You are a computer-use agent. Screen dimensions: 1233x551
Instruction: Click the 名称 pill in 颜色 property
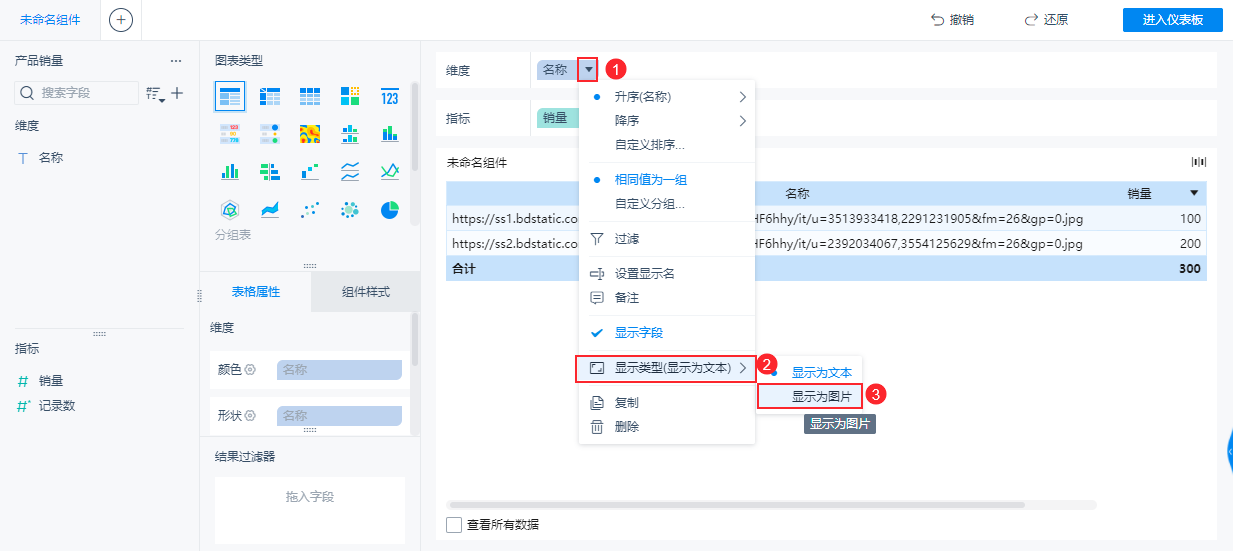click(339, 369)
